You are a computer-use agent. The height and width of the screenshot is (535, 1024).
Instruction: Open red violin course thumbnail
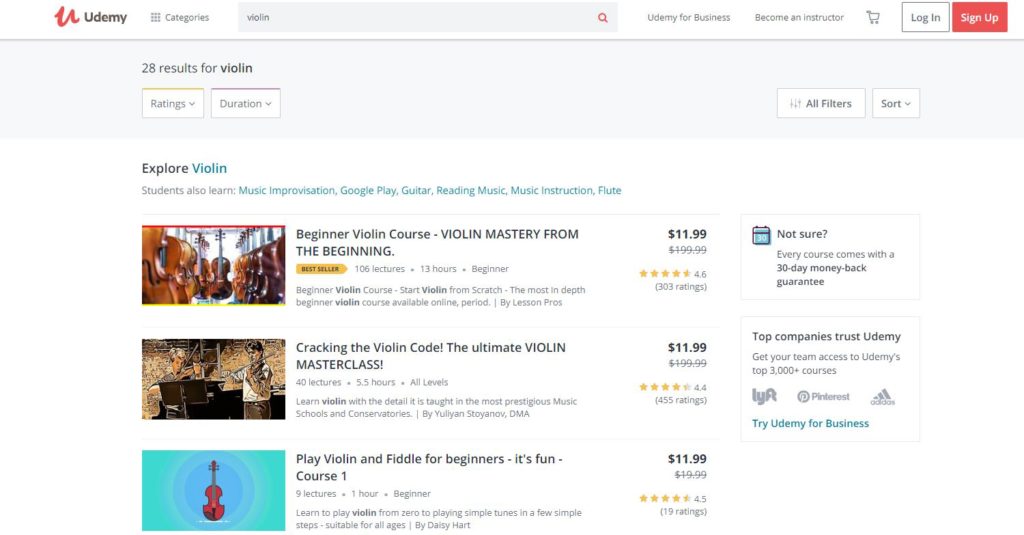214,491
